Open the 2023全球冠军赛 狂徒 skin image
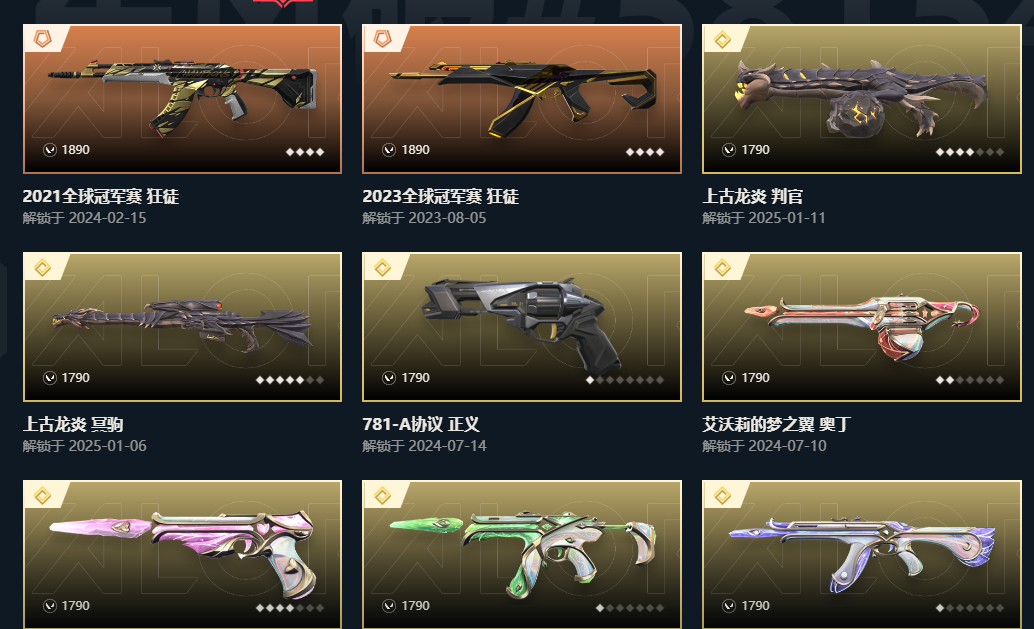This screenshot has height=629, width=1034. click(x=522, y=99)
